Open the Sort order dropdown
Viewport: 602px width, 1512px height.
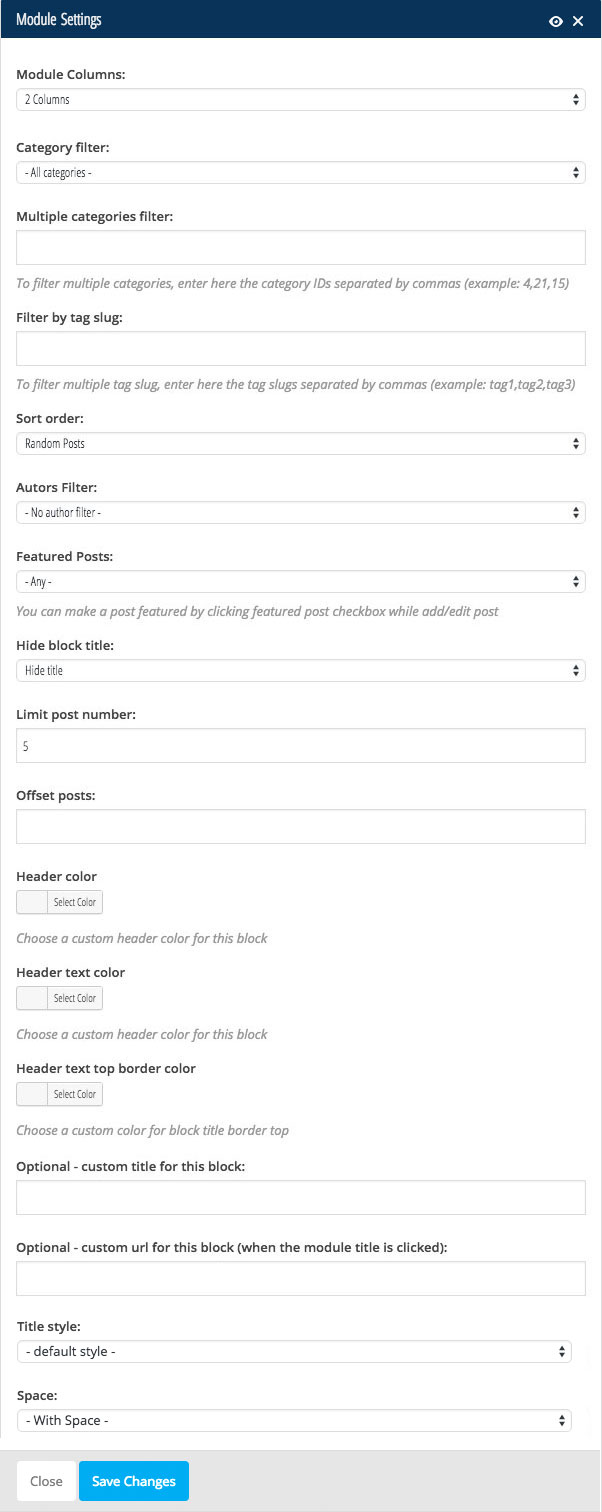301,443
